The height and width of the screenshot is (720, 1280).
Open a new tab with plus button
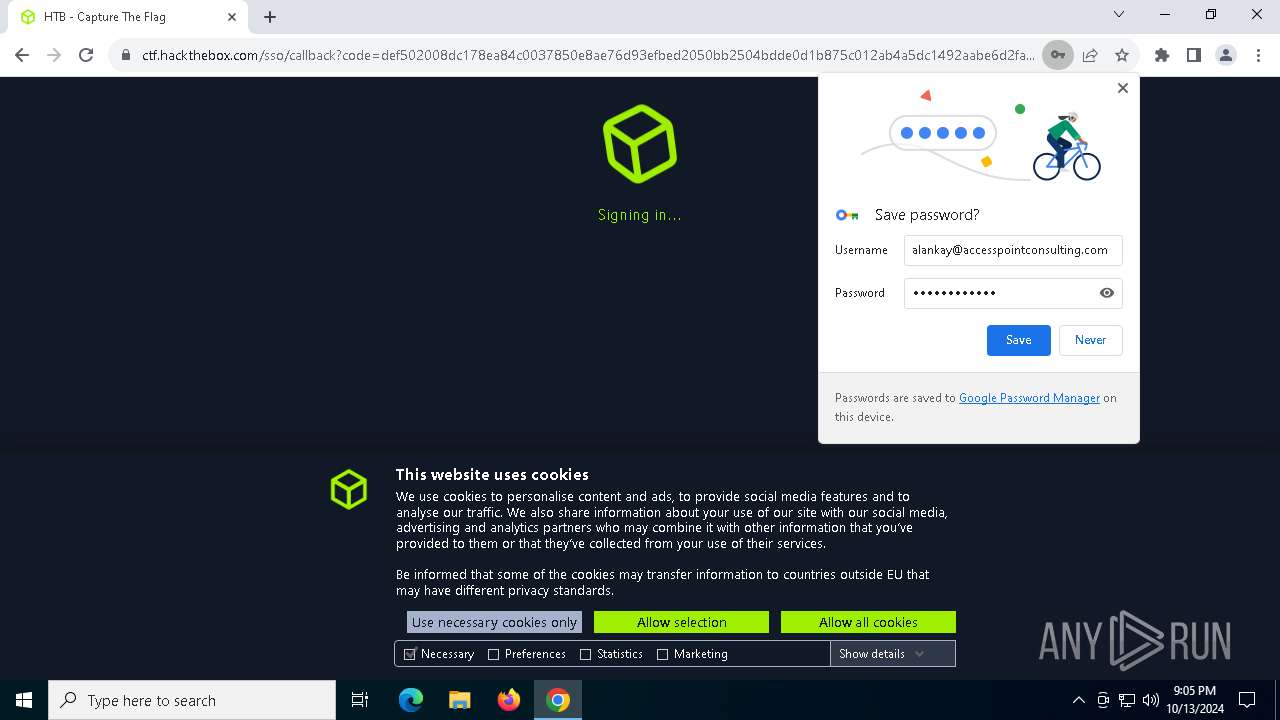[270, 17]
